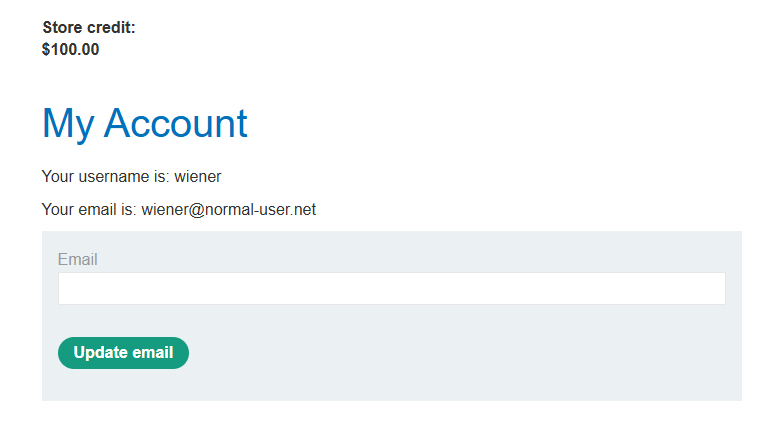The height and width of the screenshot is (428, 778).
Task: Click the "Your username is" text
Action: [105, 177]
